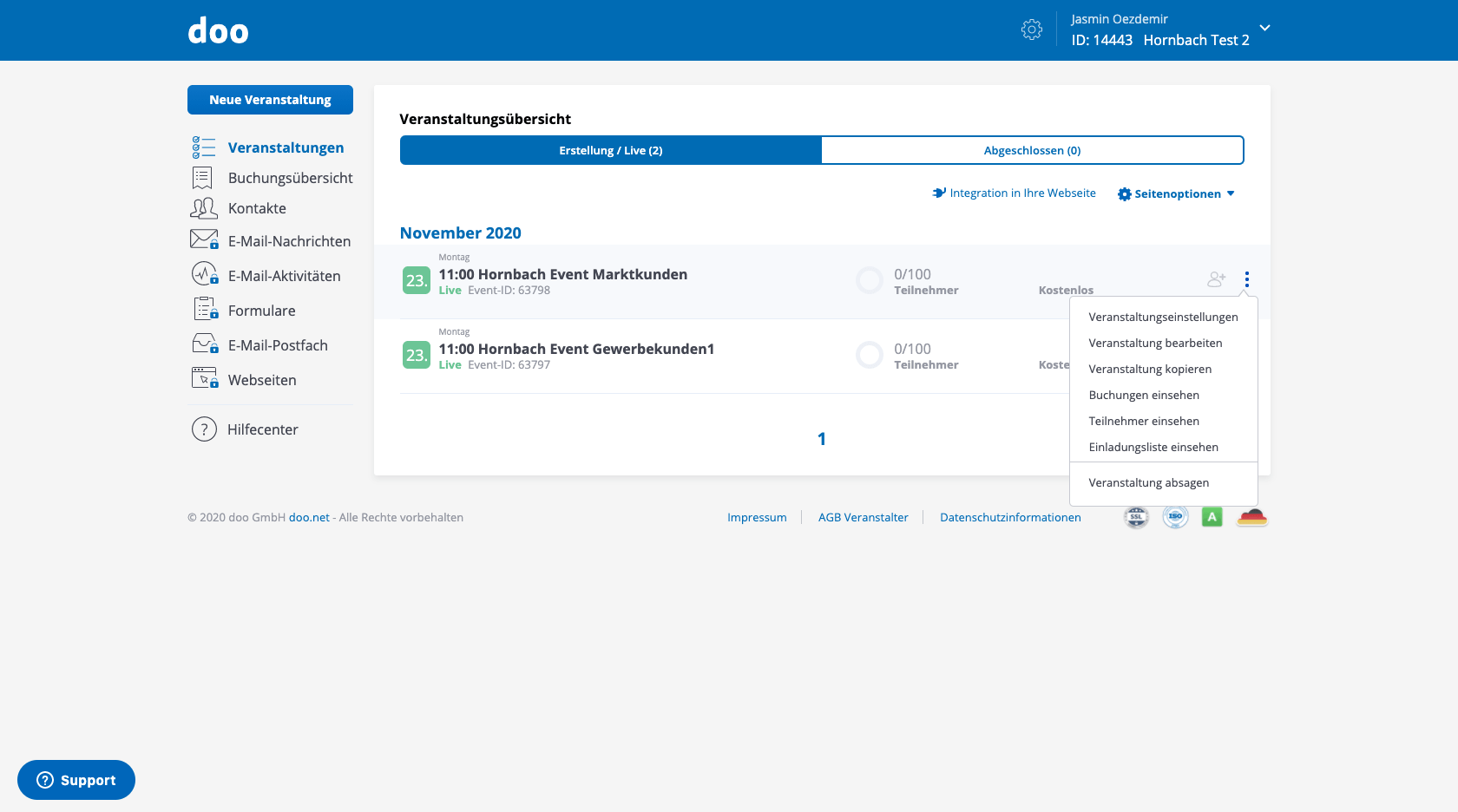Click the November 2020 heading
This screenshot has height=812, width=1458.
click(460, 232)
